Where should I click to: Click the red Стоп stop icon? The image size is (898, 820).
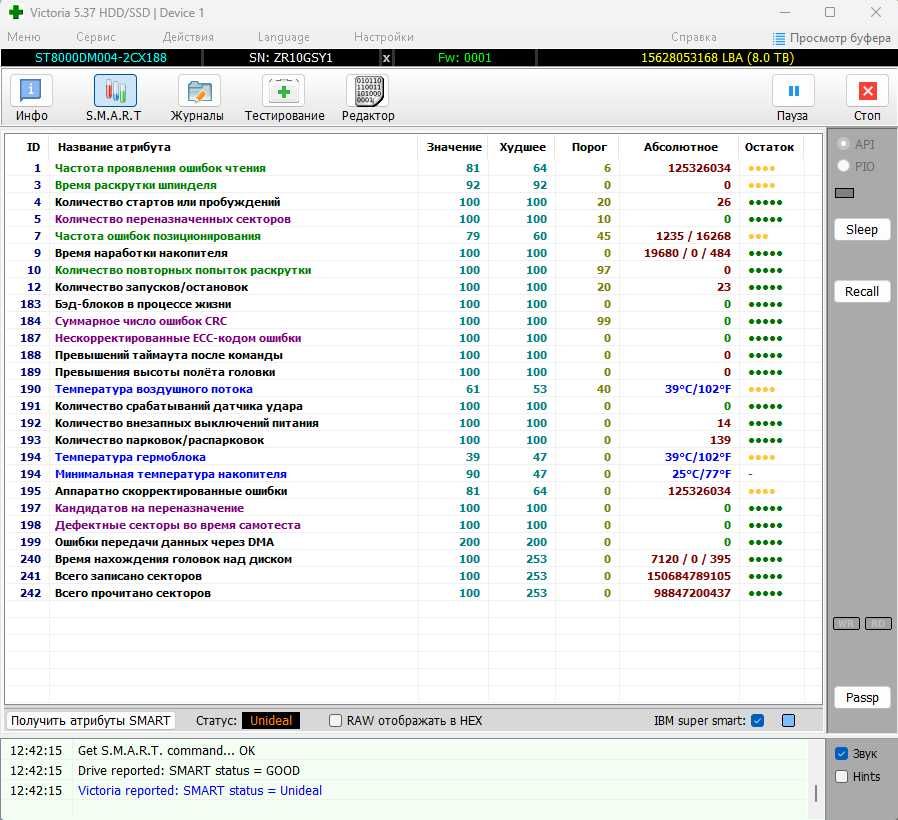[x=868, y=91]
